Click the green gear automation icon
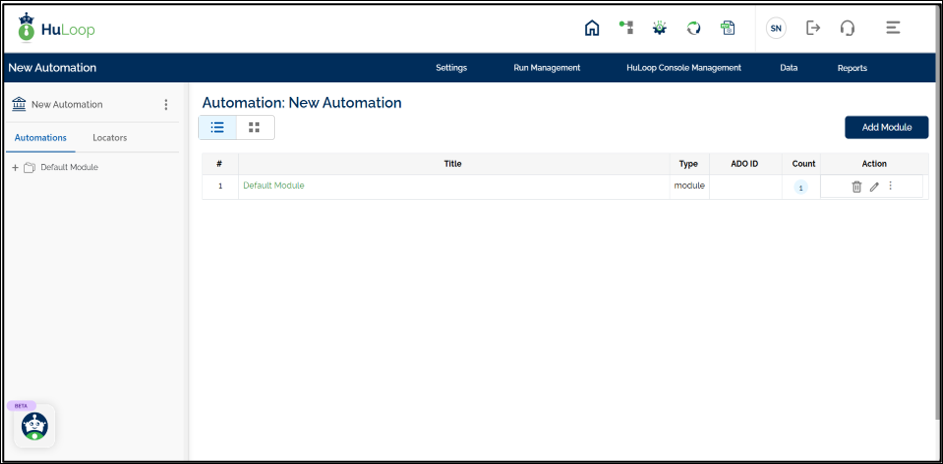Image resolution: width=943 pixels, height=464 pixels. pyautogui.click(x=660, y=28)
